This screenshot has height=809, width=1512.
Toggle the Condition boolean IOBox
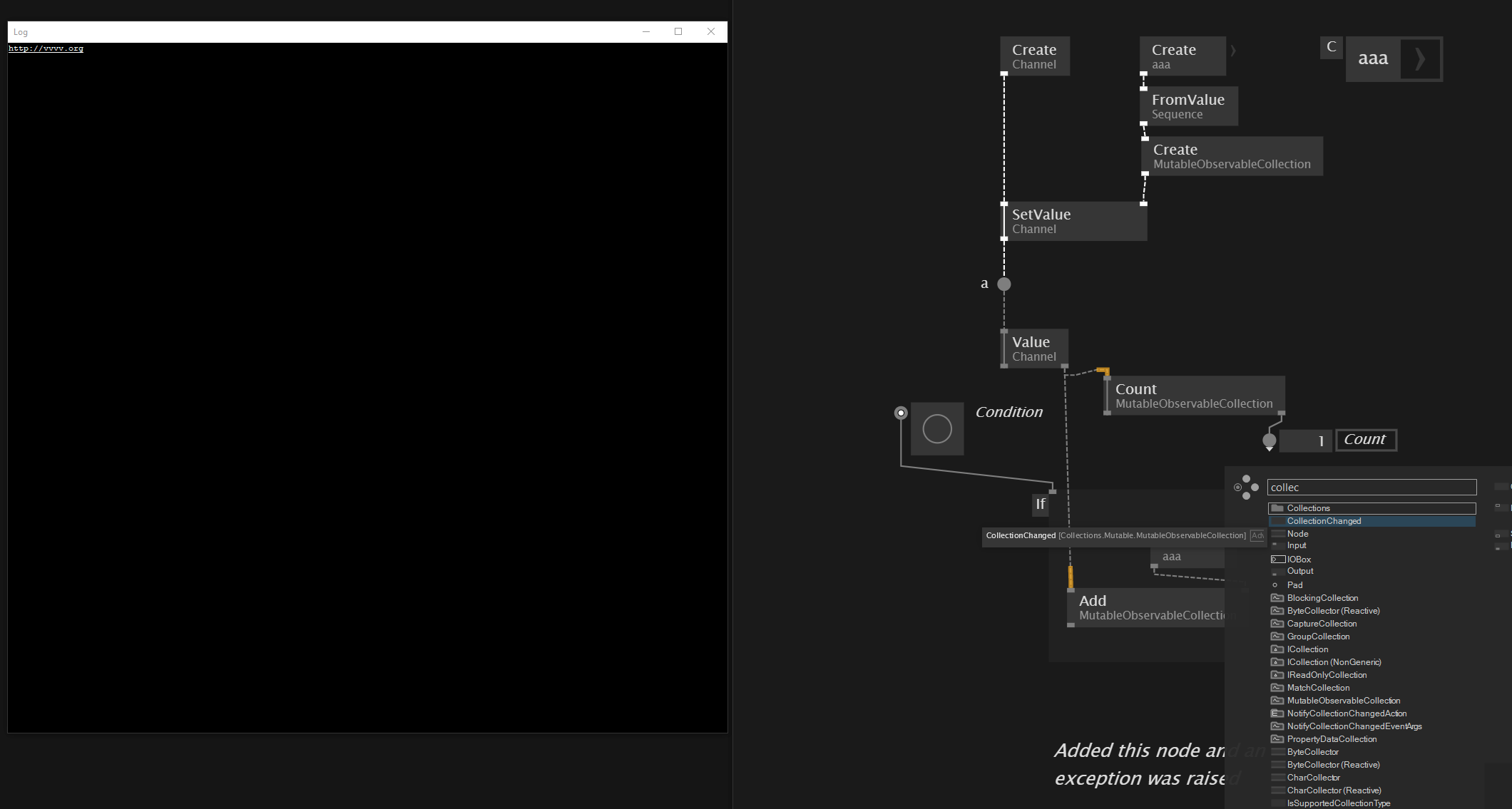(x=937, y=429)
